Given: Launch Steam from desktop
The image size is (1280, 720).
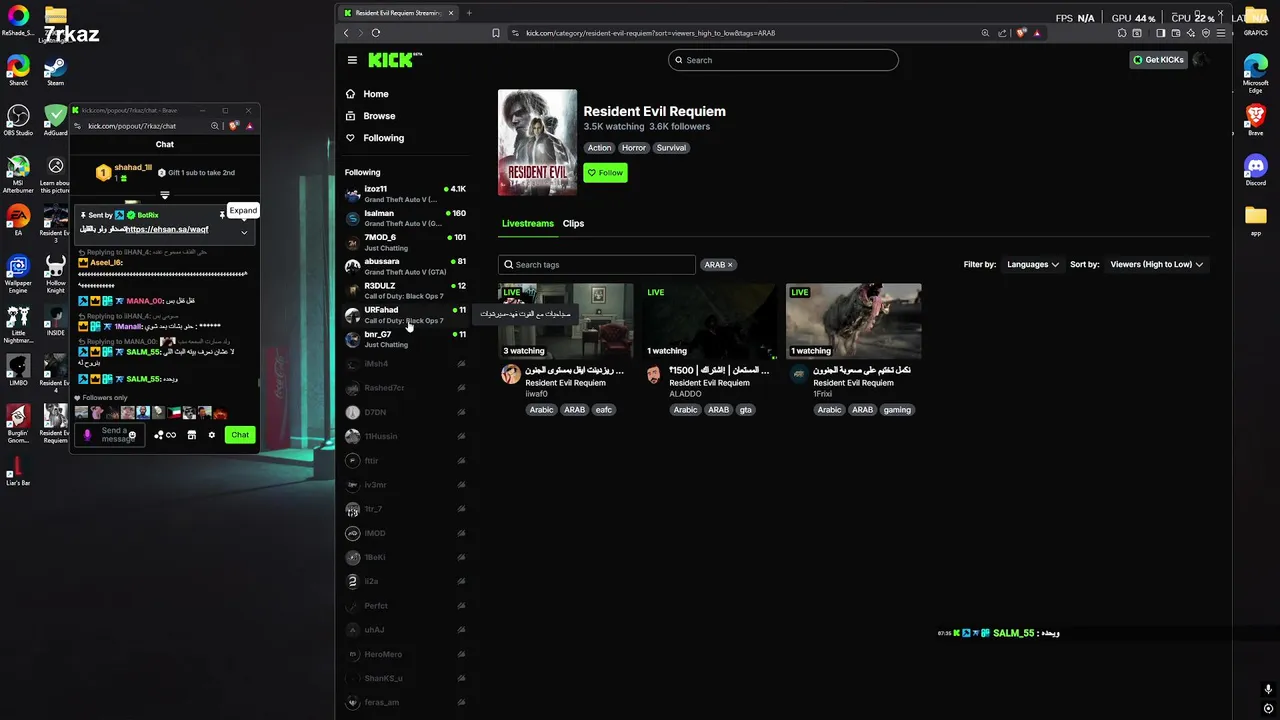Looking at the screenshot, I should click(x=55, y=69).
